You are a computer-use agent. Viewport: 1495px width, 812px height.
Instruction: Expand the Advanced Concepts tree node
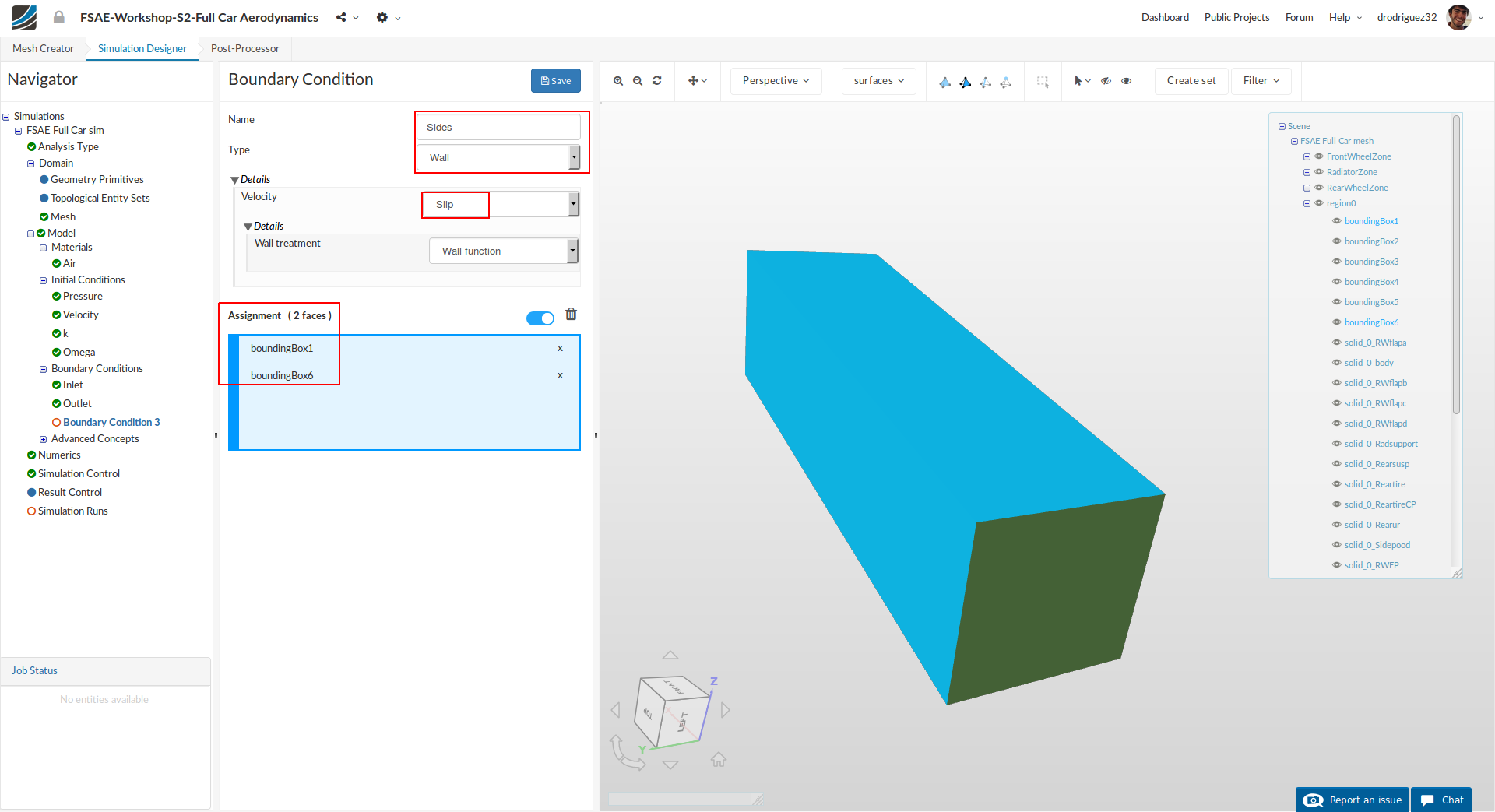point(44,439)
